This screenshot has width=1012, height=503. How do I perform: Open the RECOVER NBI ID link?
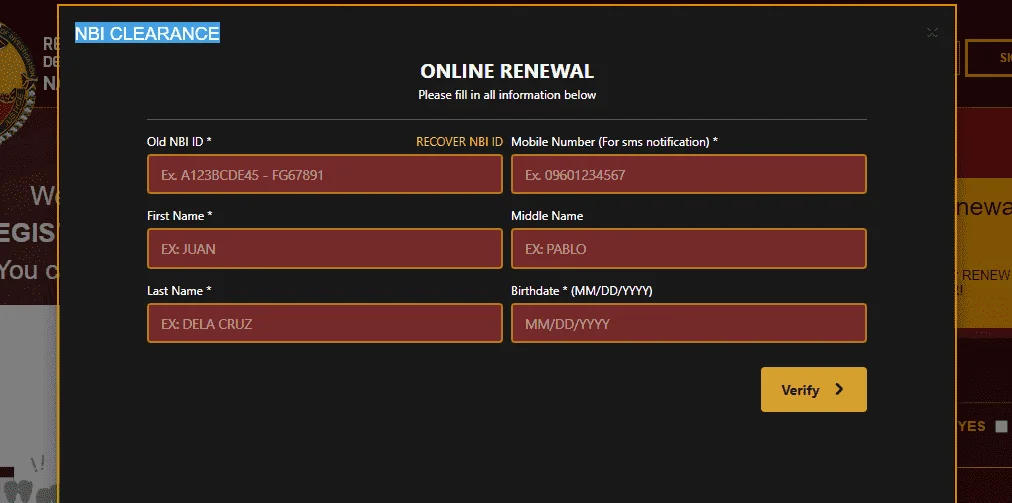tap(459, 142)
